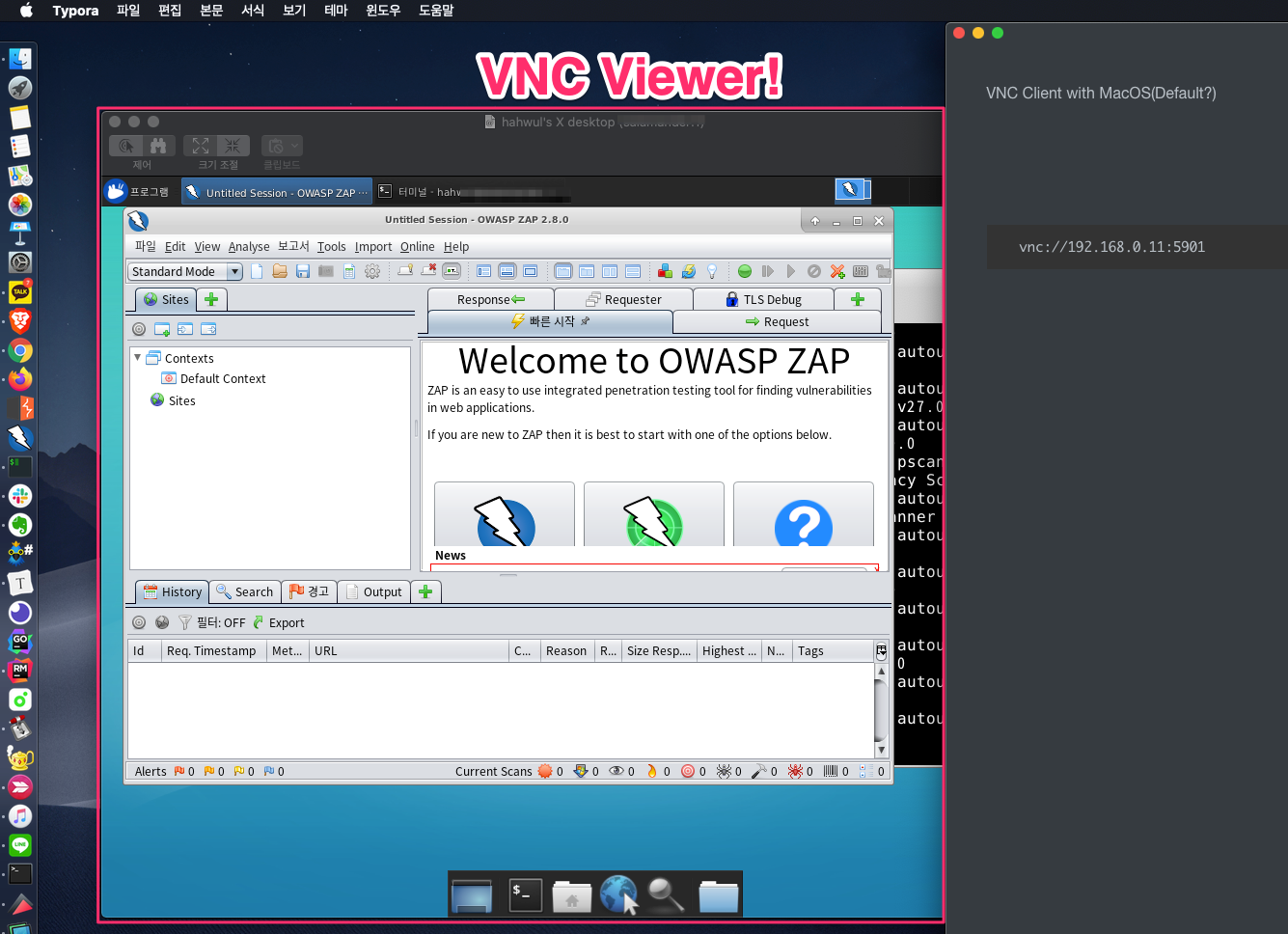Add new tab next to Sites tab

click(x=211, y=299)
